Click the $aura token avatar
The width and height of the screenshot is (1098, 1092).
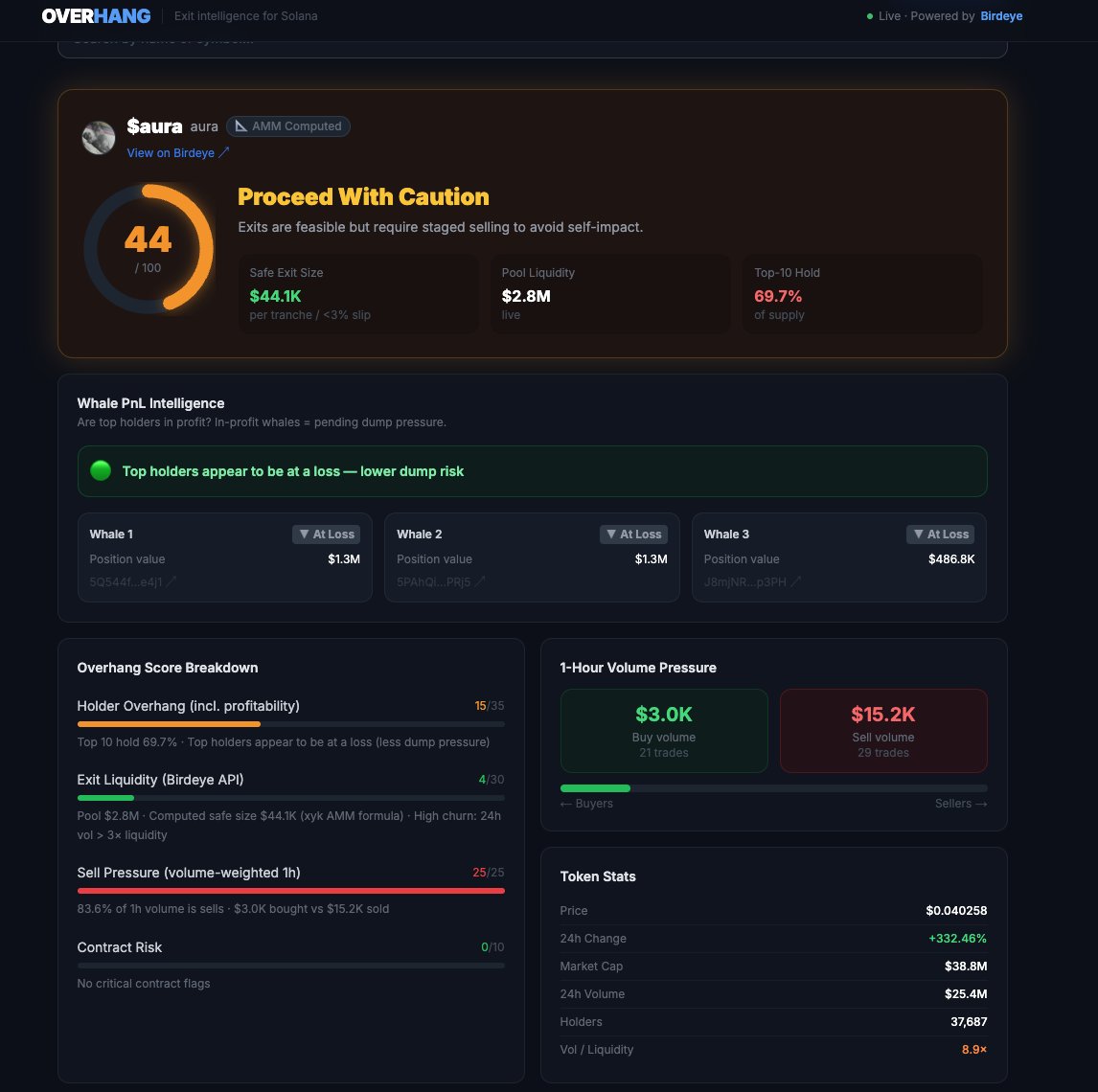[99, 137]
